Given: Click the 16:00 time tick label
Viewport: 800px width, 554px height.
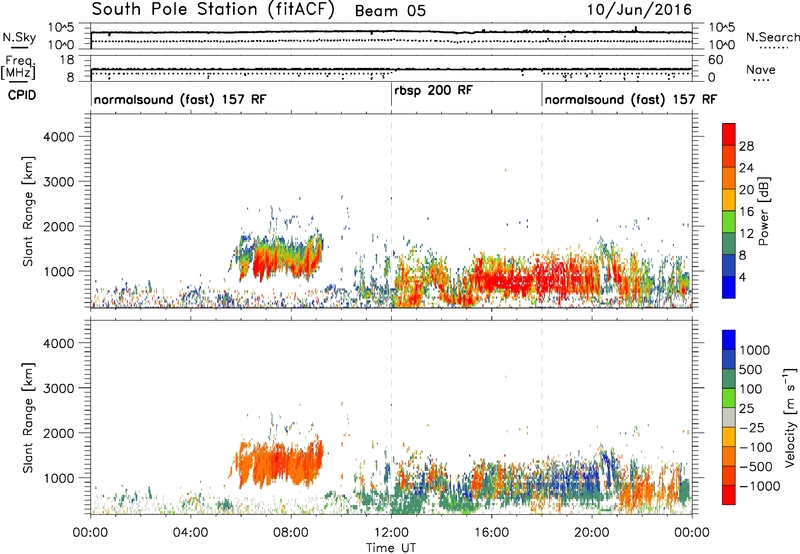Looking at the screenshot, I should tap(491, 533).
